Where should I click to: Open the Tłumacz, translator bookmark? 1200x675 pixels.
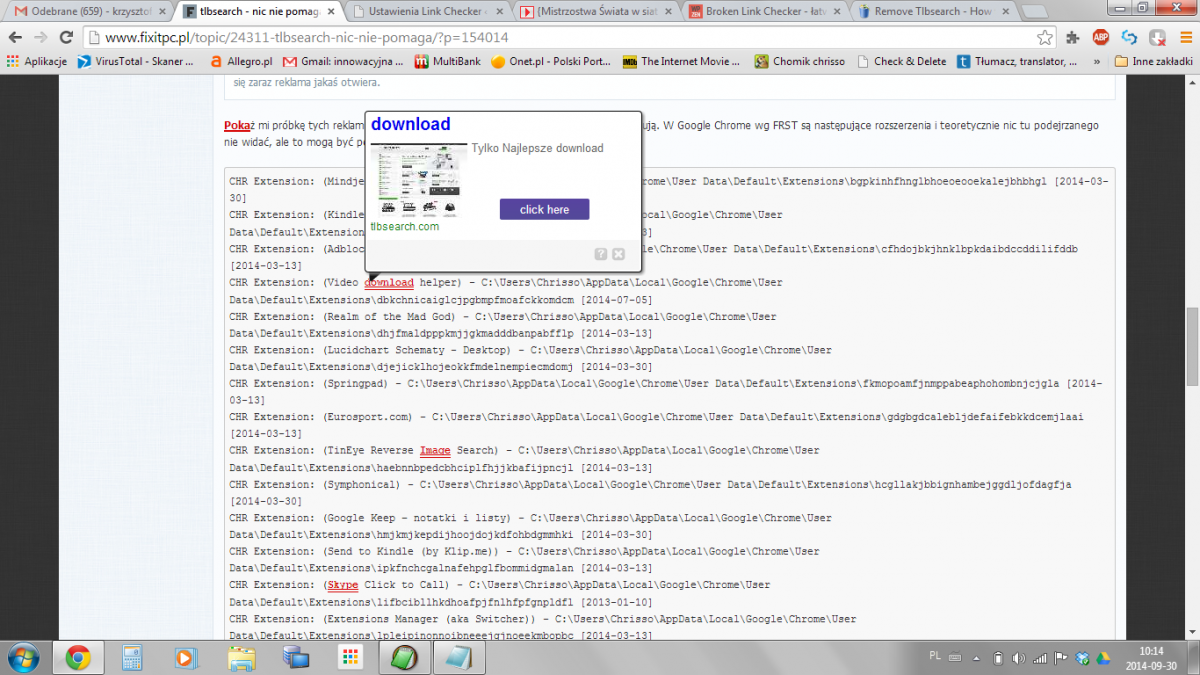coord(1017,61)
